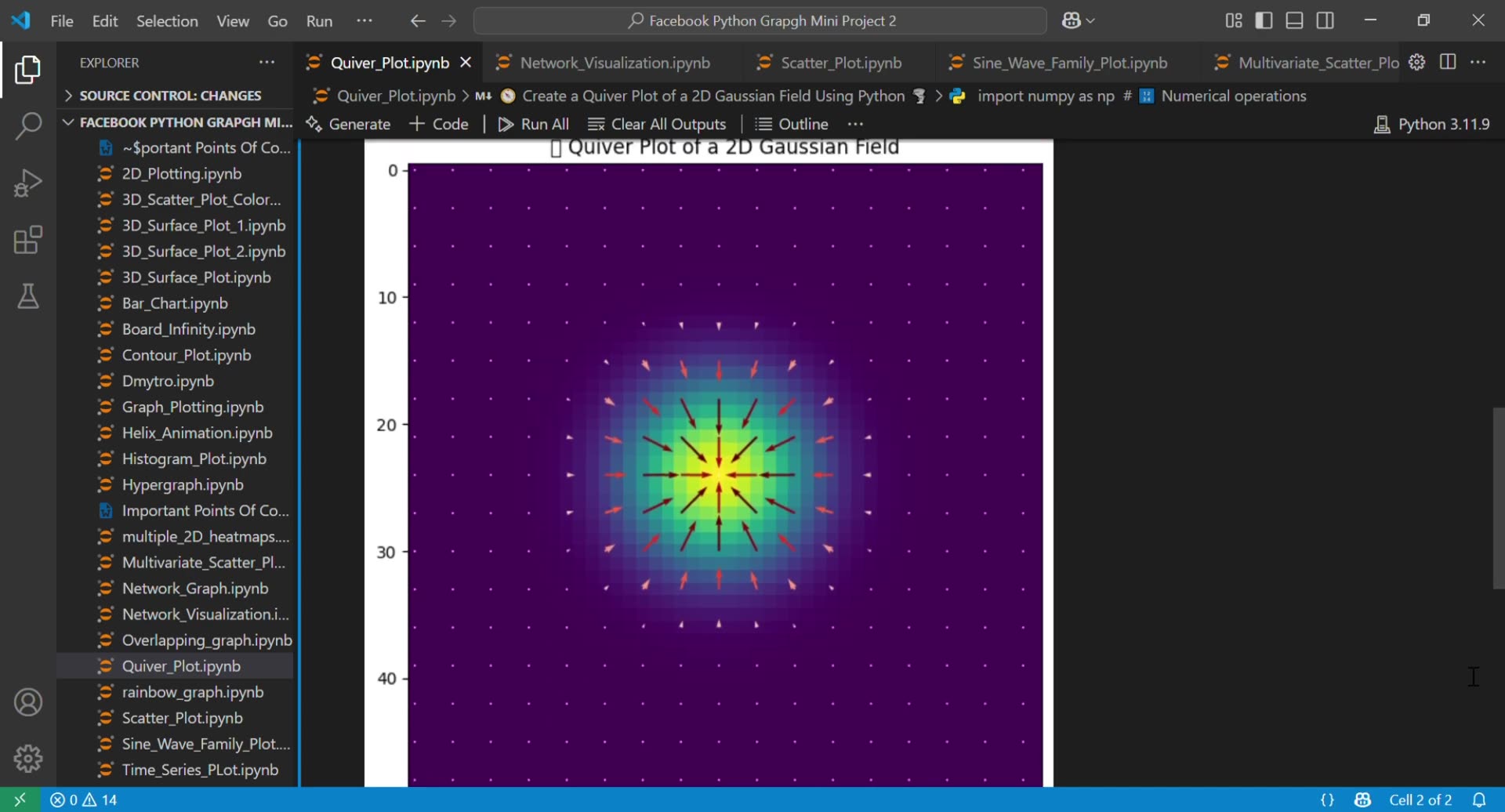Collapse the Source Control Changes section
1505x812 pixels.
coord(68,95)
